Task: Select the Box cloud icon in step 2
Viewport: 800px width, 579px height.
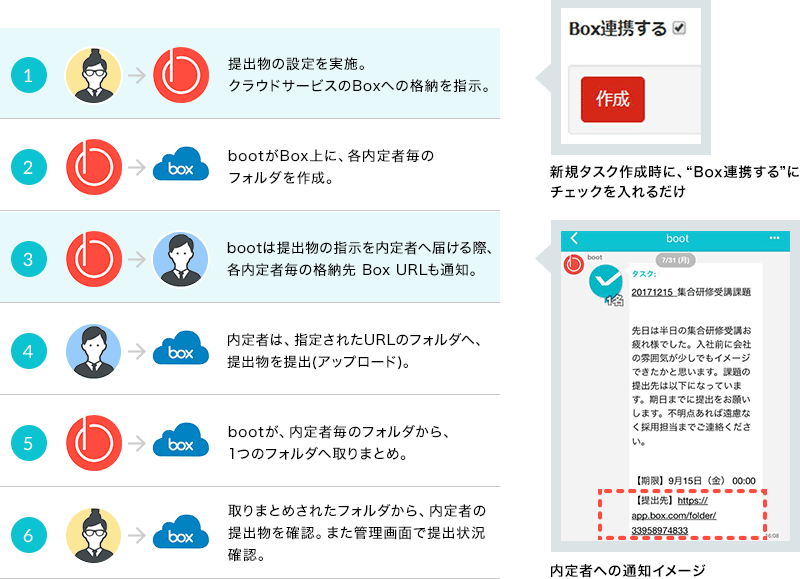Action: [x=181, y=166]
